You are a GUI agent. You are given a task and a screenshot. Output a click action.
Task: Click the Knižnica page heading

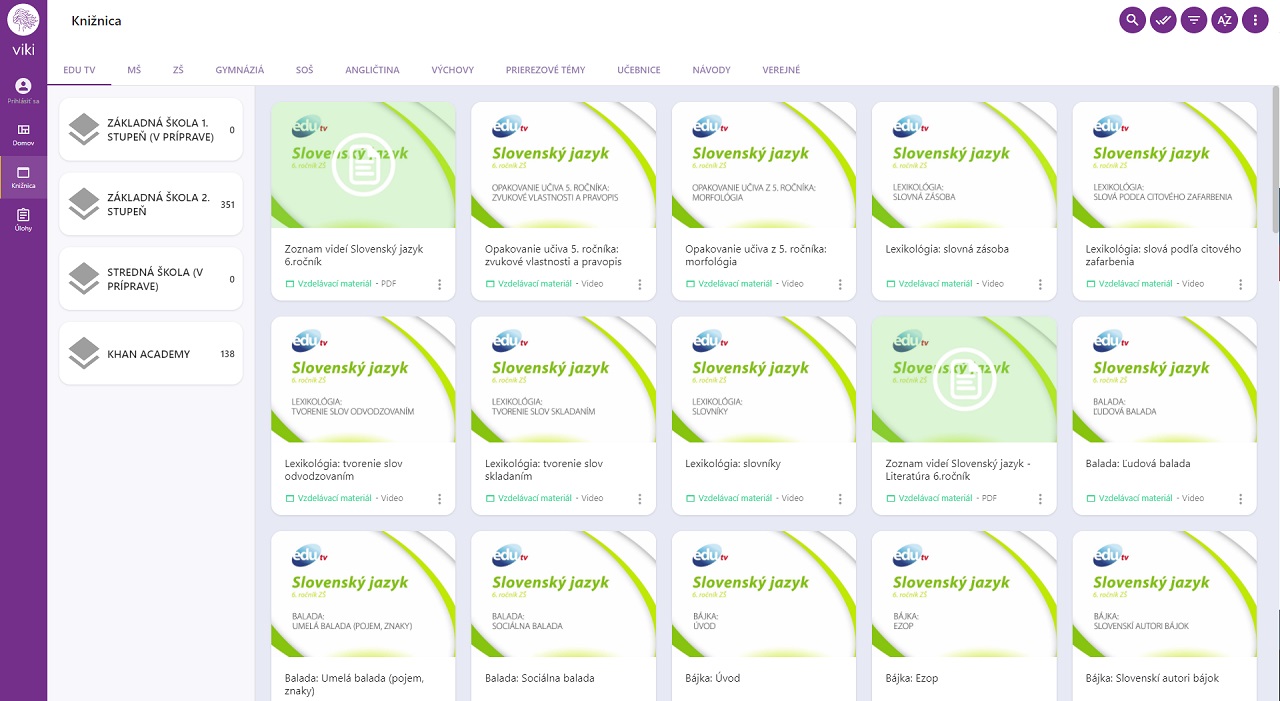pos(96,21)
